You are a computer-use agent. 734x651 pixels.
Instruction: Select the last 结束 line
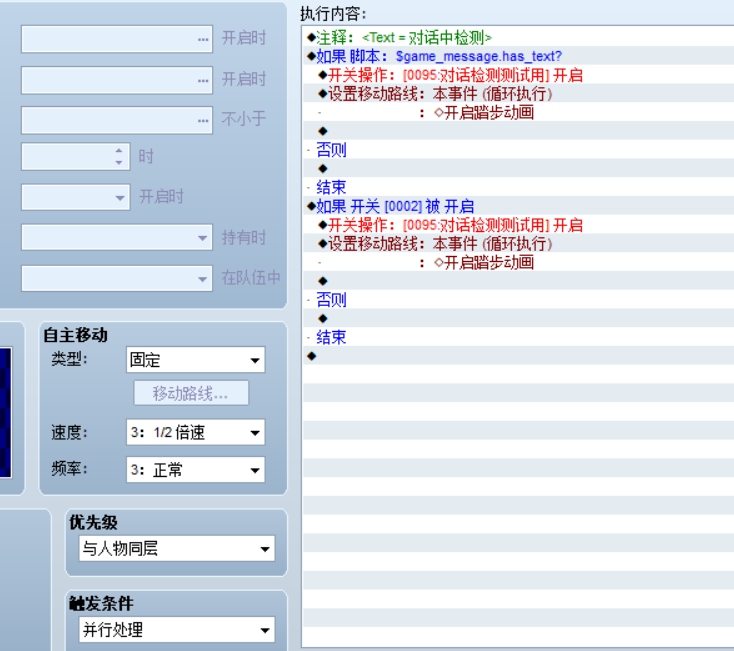(x=518, y=336)
